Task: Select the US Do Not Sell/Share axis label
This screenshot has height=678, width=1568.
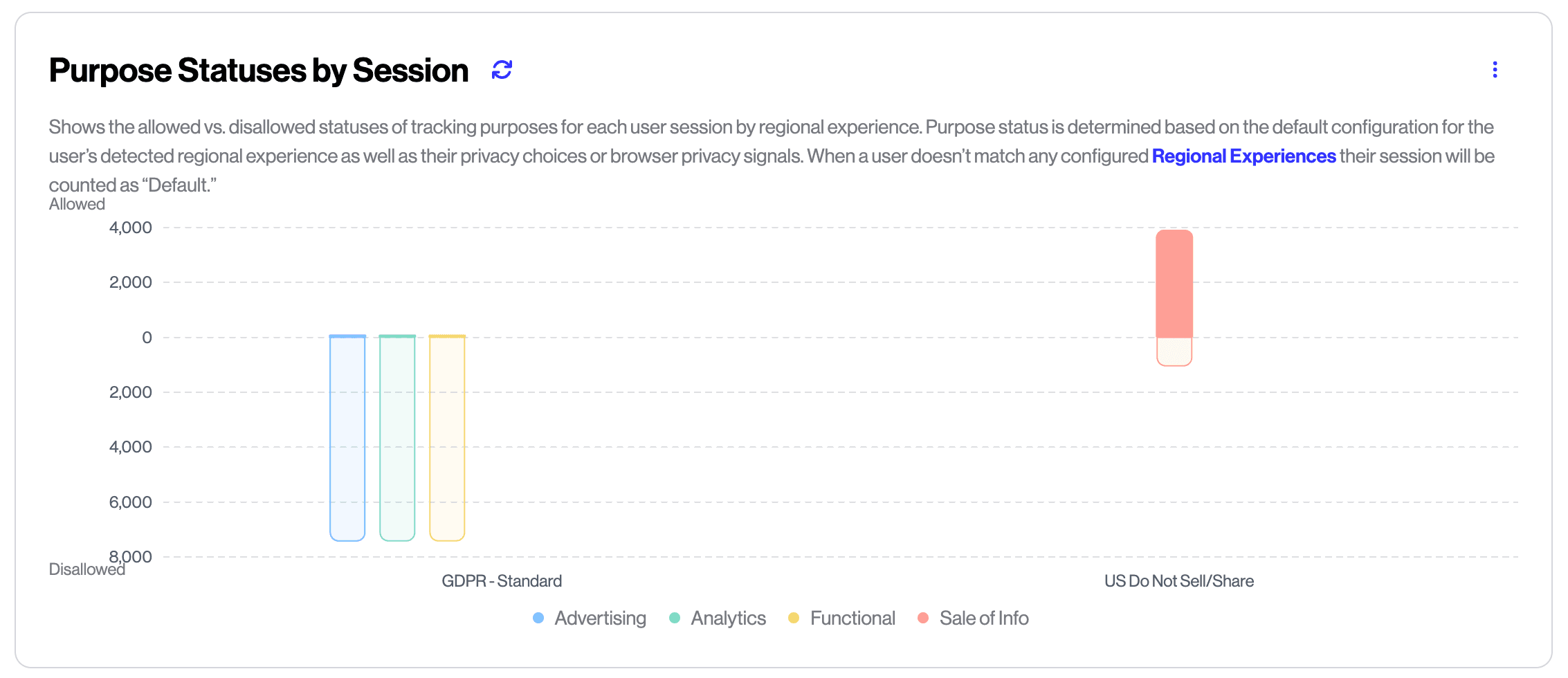Action: tap(1179, 580)
